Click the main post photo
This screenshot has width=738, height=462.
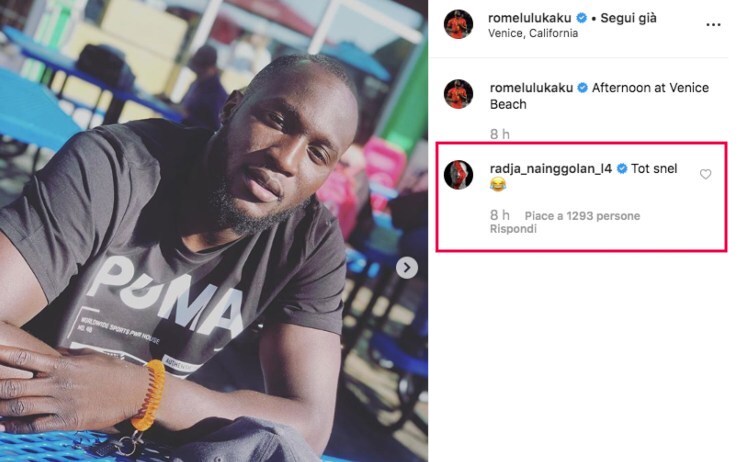tap(214, 231)
